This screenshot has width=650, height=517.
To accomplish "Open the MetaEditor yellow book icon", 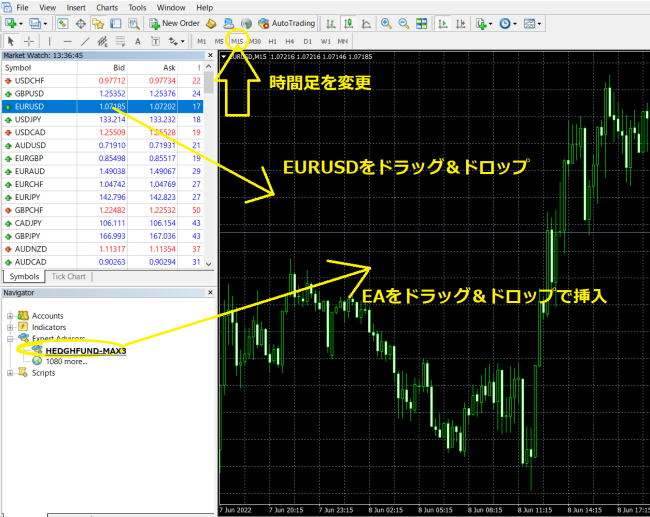I will point(211,24).
